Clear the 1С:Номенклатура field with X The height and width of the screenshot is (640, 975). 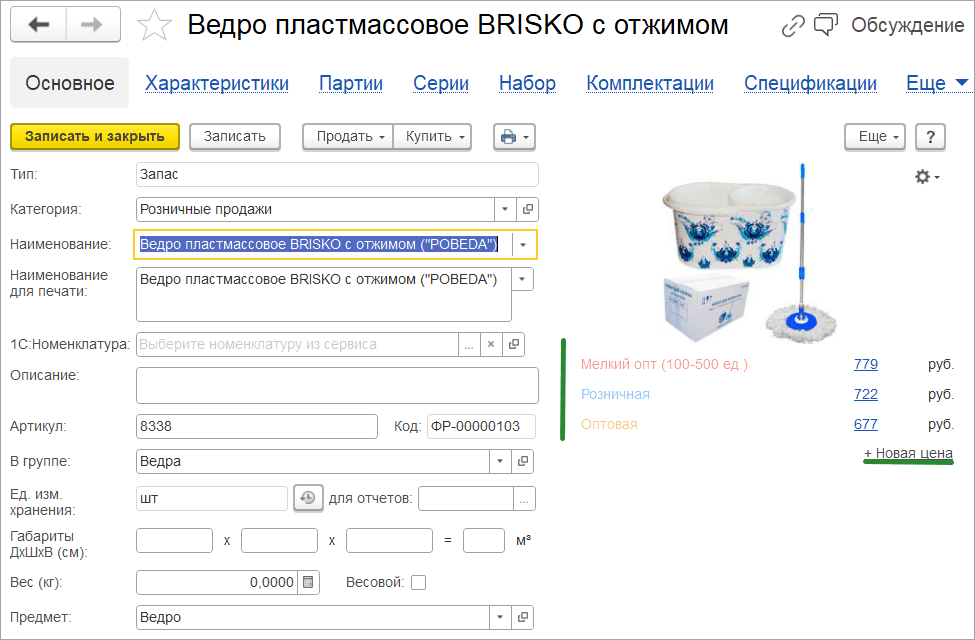(491, 345)
